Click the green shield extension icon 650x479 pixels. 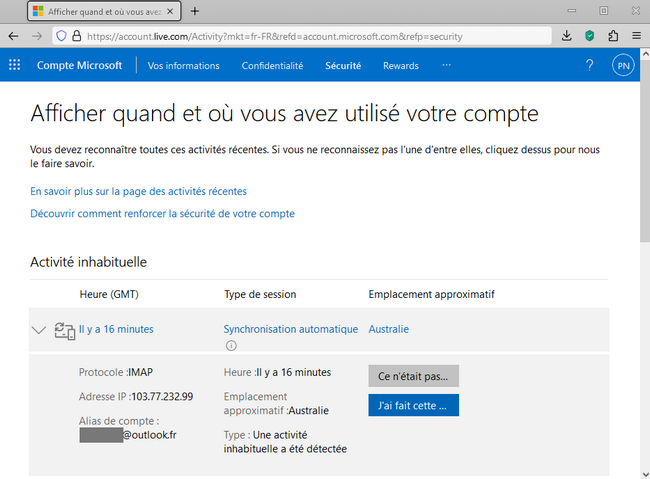pos(589,36)
